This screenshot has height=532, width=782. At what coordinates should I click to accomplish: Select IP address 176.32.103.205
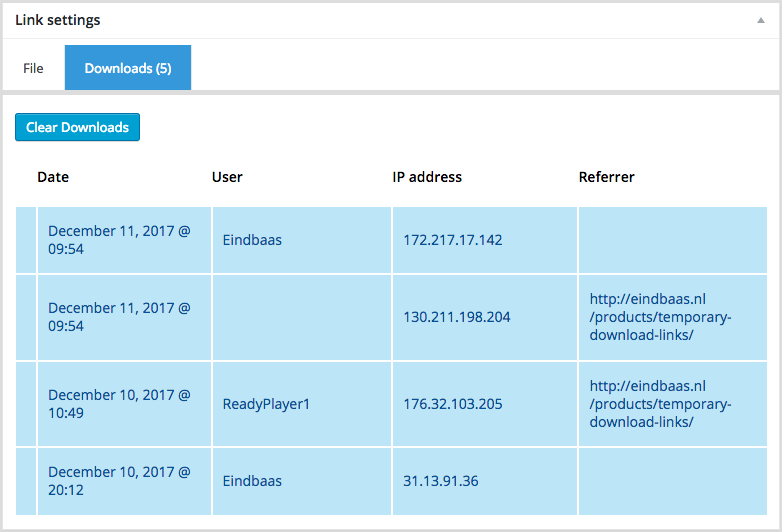[452, 404]
